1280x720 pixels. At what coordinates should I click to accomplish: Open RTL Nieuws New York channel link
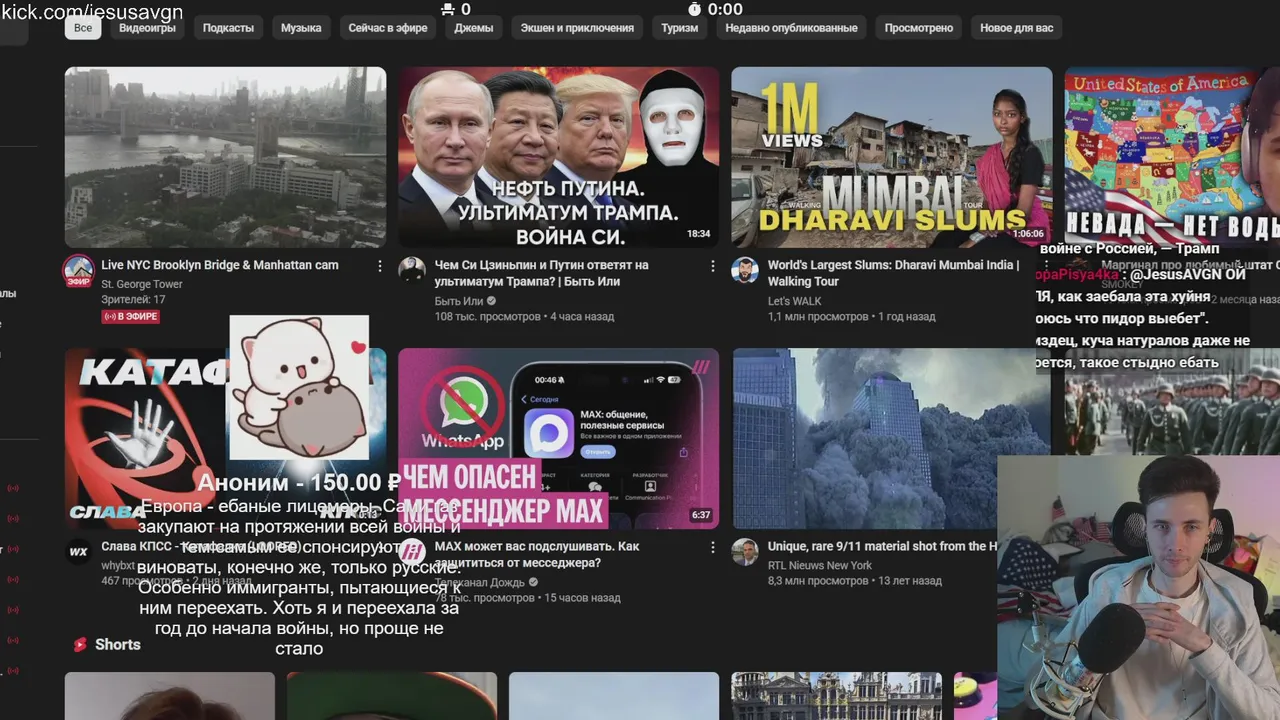click(820, 565)
